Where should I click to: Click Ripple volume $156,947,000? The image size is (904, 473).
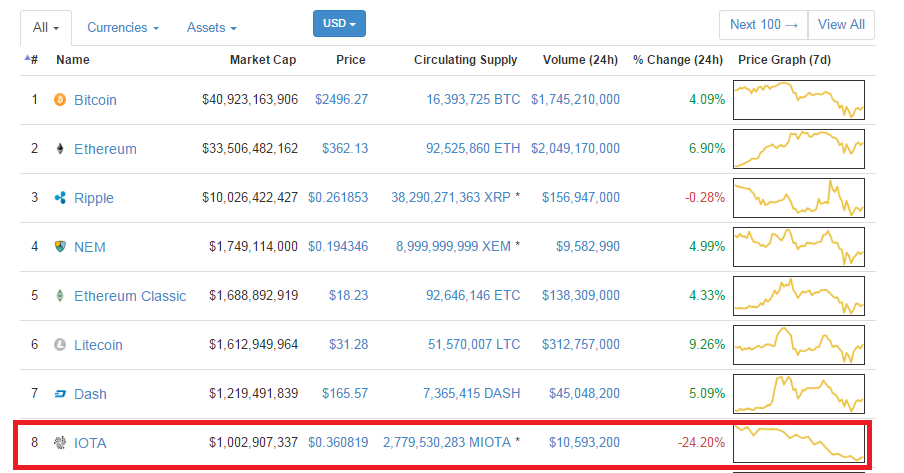click(x=581, y=197)
